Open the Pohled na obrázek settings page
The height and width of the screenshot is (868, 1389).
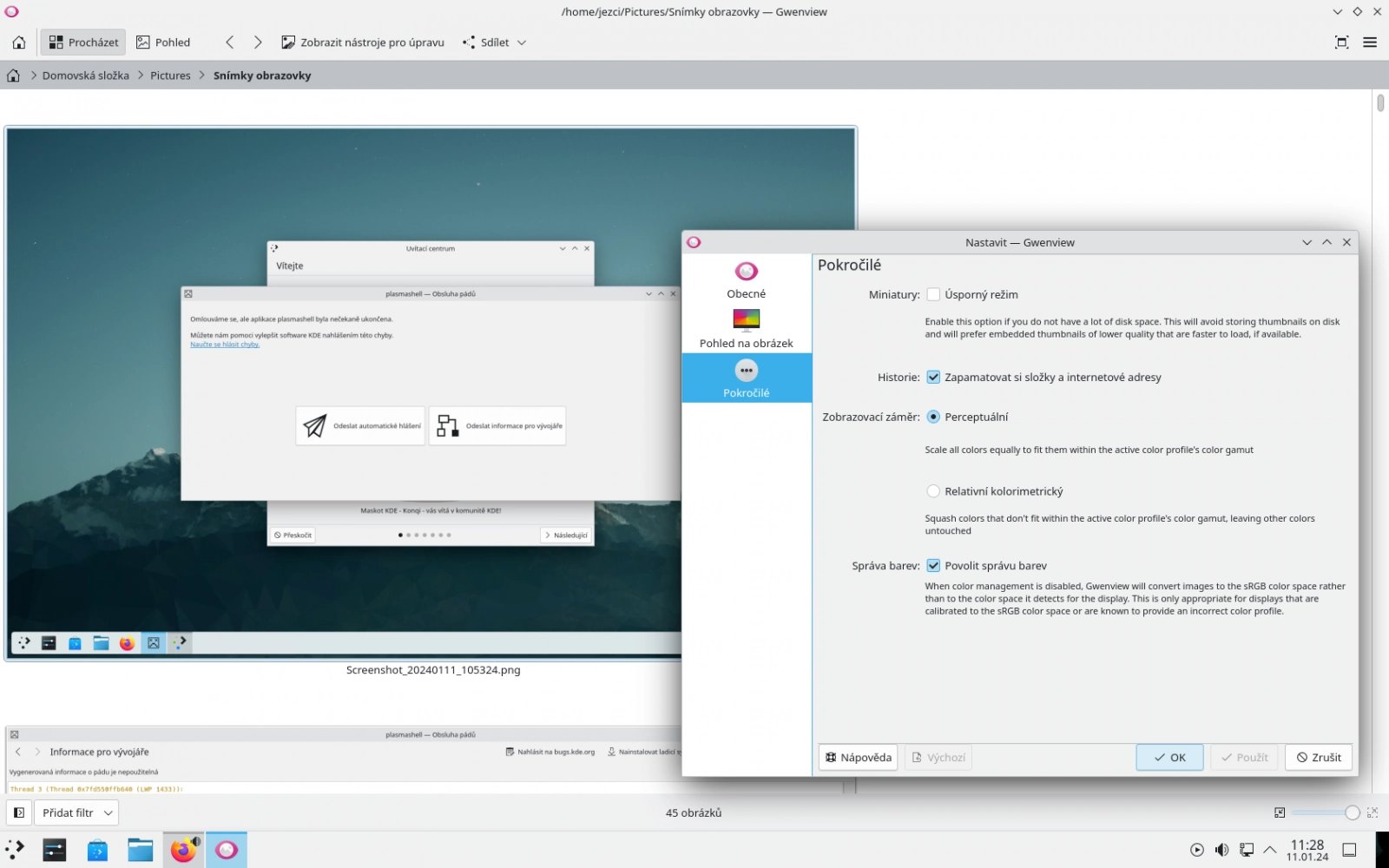(747, 329)
